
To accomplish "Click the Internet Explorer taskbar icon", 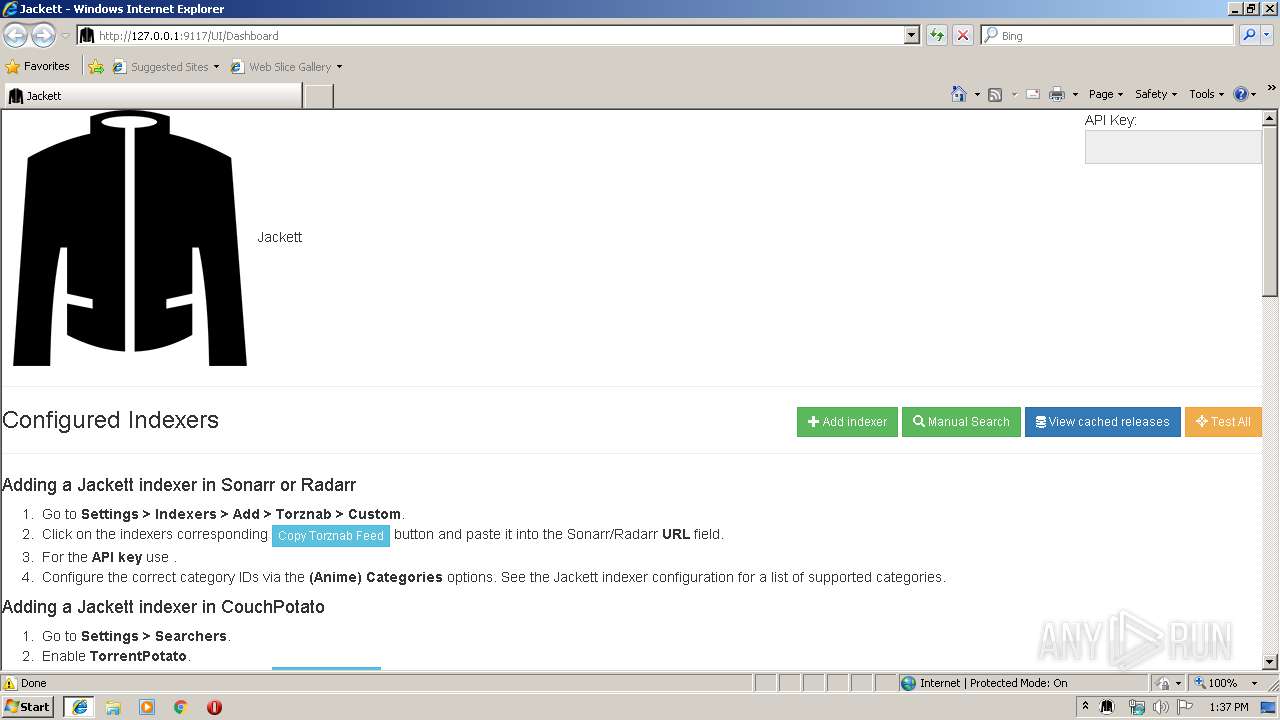I will [x=80, y=707].
